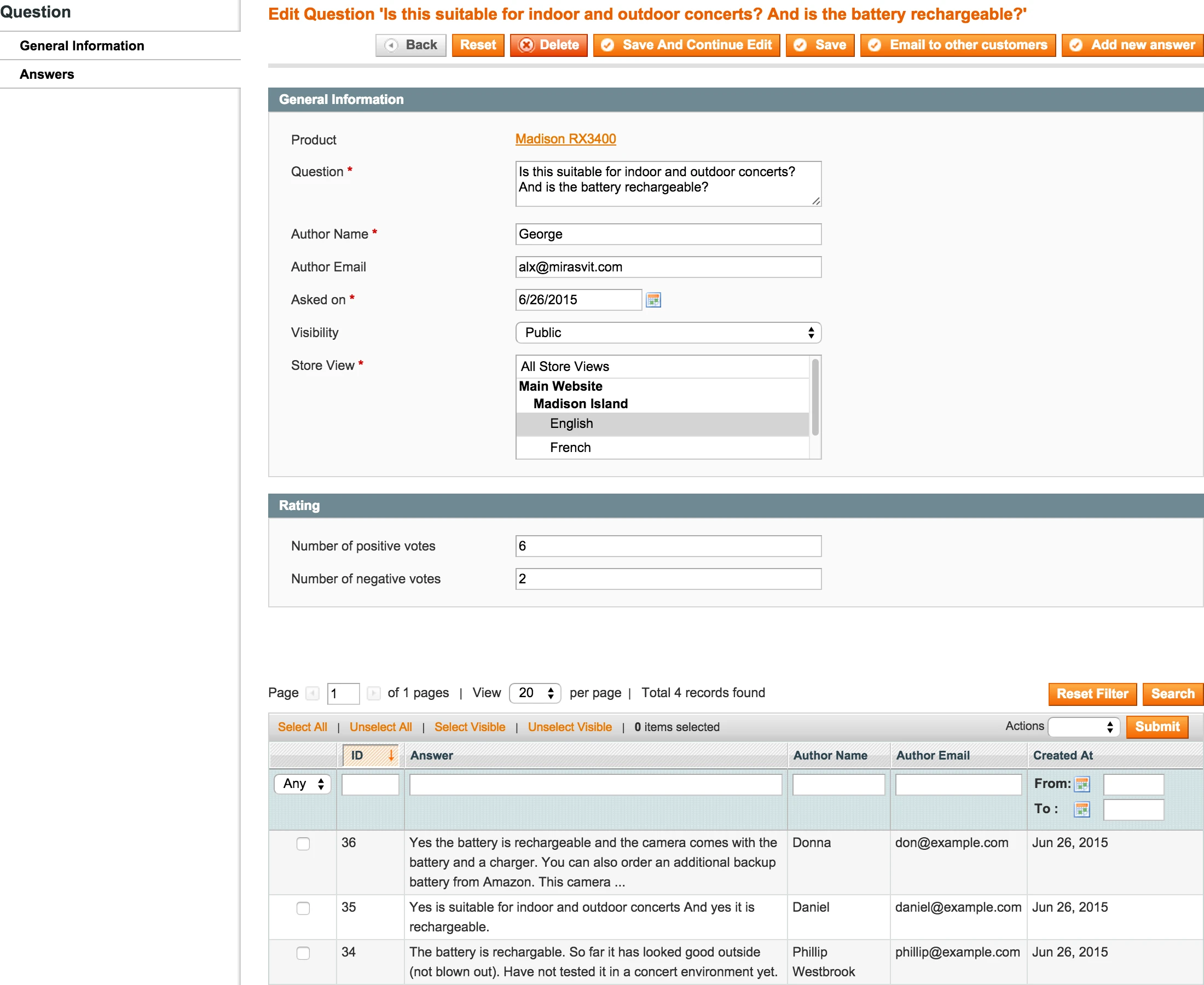Check the row checkbox for answer 36
Screen dimensions: 1204x985
[x=303, y=844]
